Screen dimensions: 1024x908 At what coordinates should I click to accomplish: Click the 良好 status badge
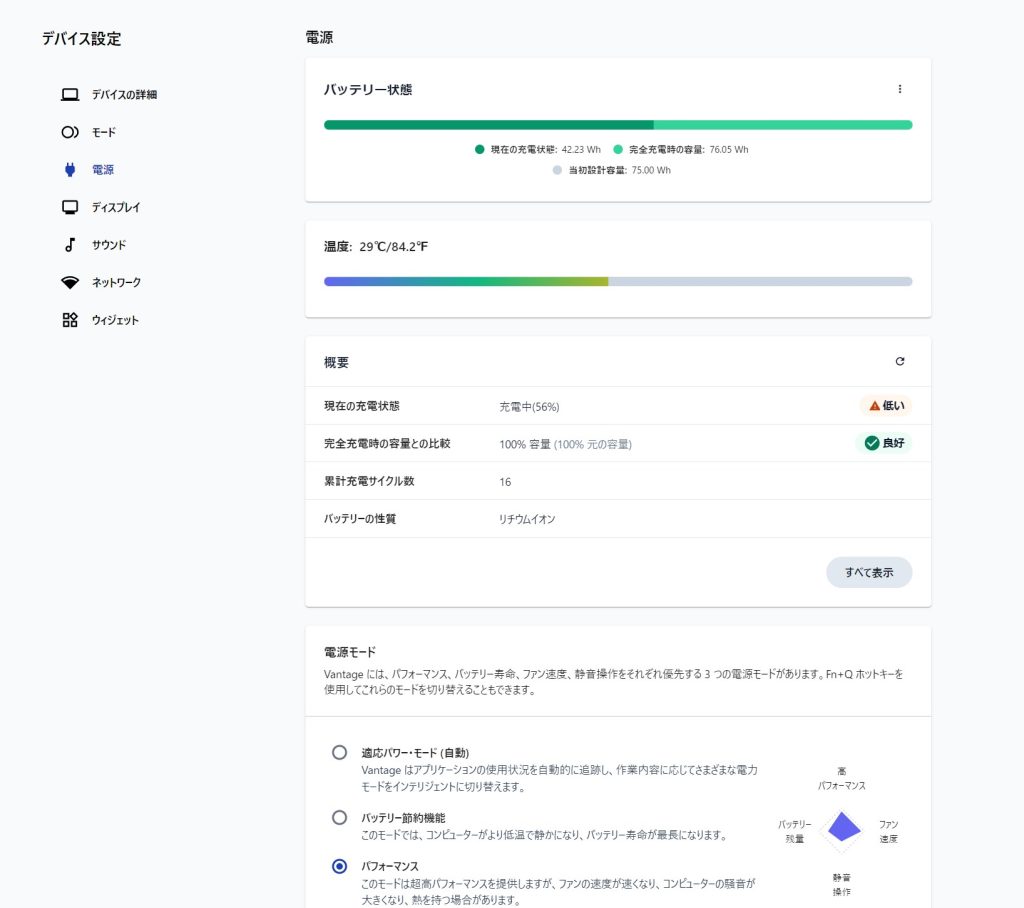[884, 443]
